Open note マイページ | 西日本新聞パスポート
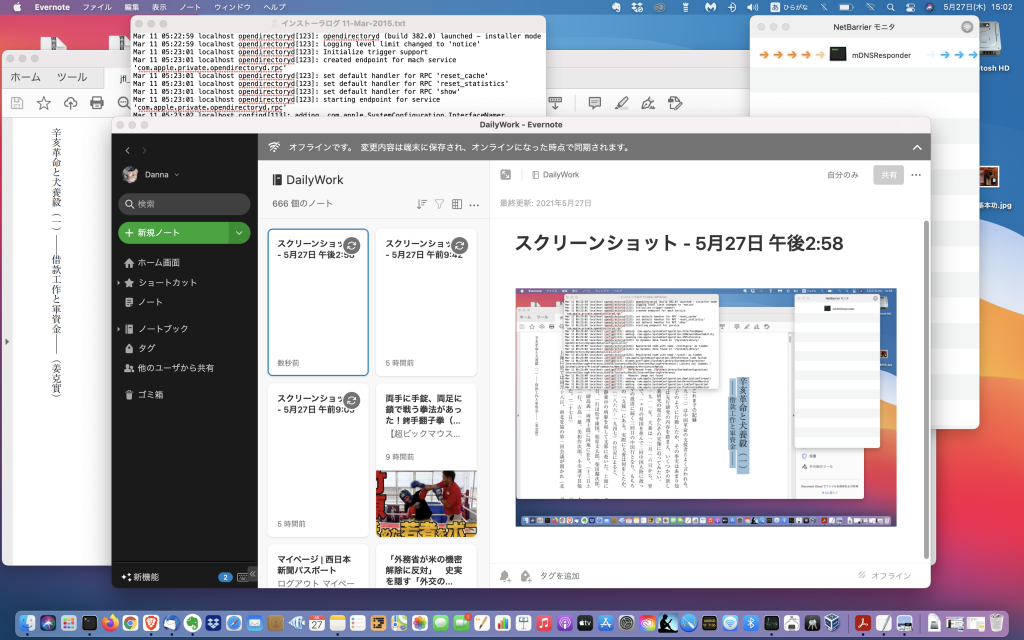This screenshot has width=1024, height=640. coord(318,567)
